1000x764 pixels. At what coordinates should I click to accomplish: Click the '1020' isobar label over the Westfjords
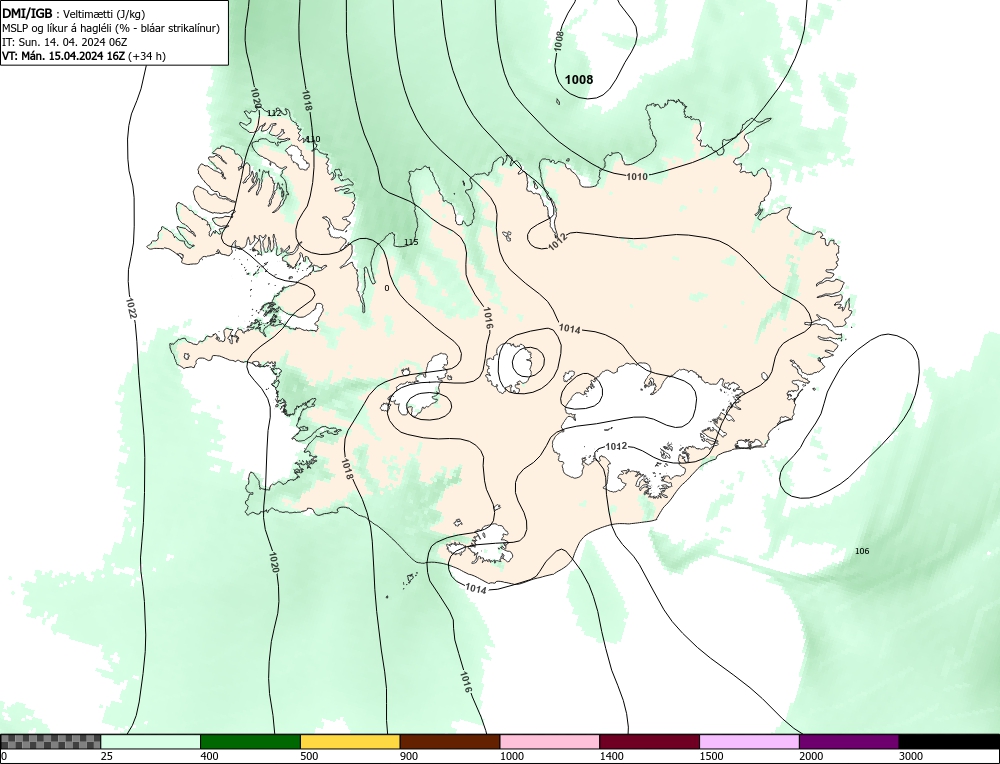click(255, 99)
